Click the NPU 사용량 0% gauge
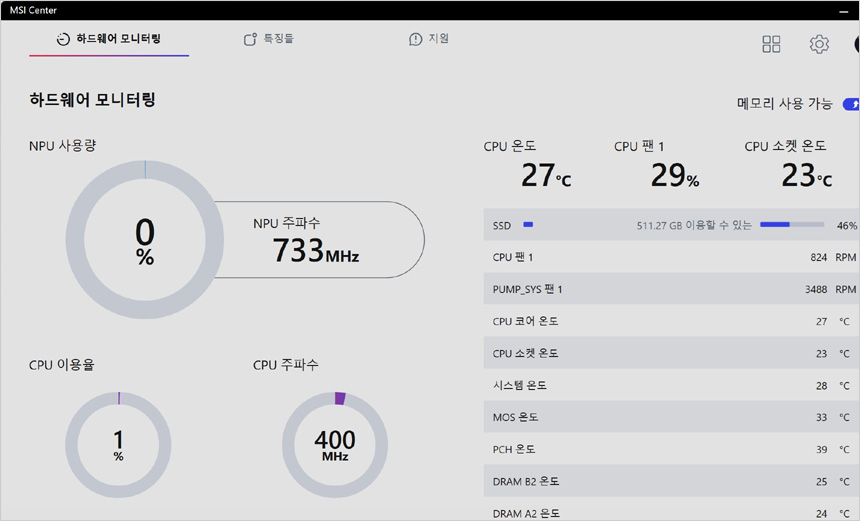Viewport: 860px width, 521px height. 145,240
